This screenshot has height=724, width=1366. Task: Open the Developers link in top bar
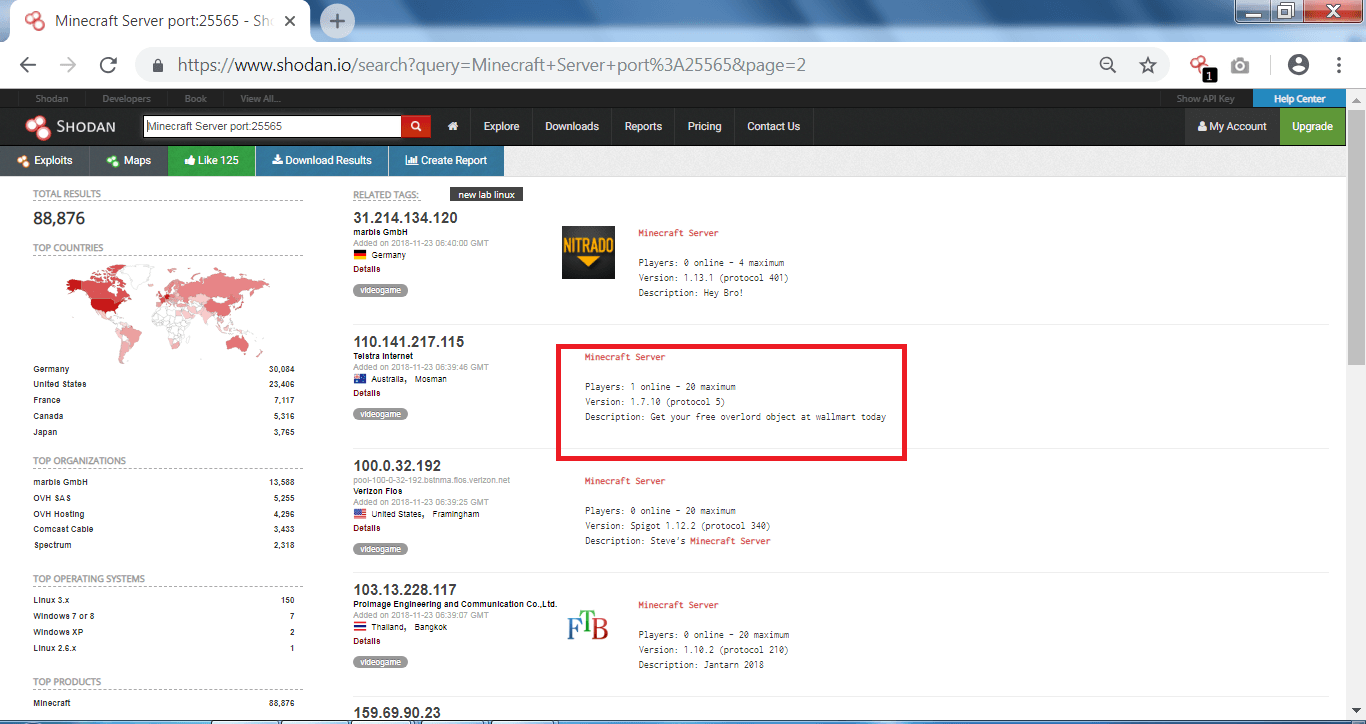point(126,99)
